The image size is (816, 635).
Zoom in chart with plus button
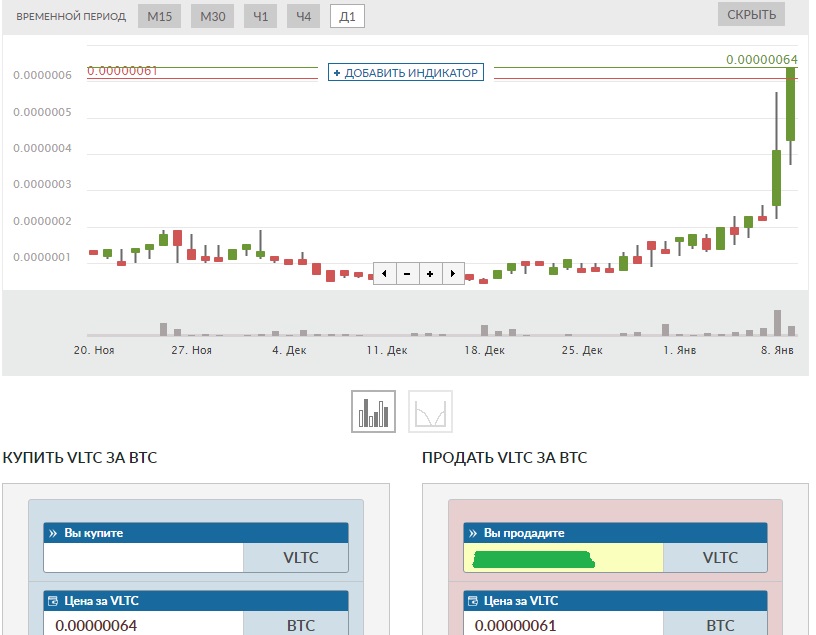(x=429, y=273)
